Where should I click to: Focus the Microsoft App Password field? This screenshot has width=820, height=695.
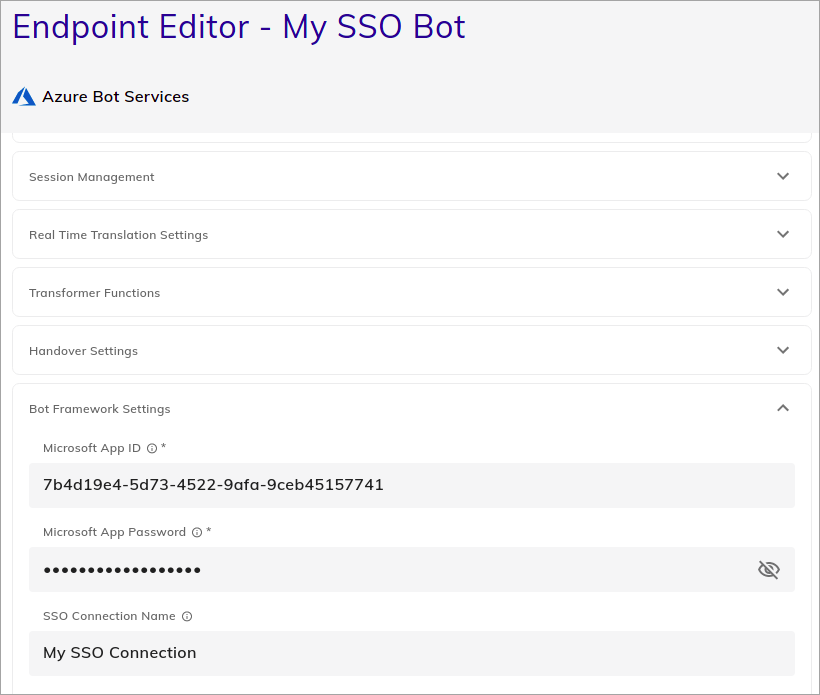412,569
